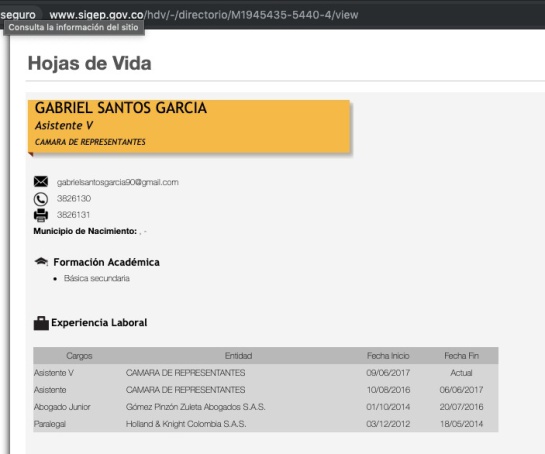The image size is (545, 454).
Task: Click the name GABRIEL SANTOS GARCIA
Action: [x=121, y=108]
